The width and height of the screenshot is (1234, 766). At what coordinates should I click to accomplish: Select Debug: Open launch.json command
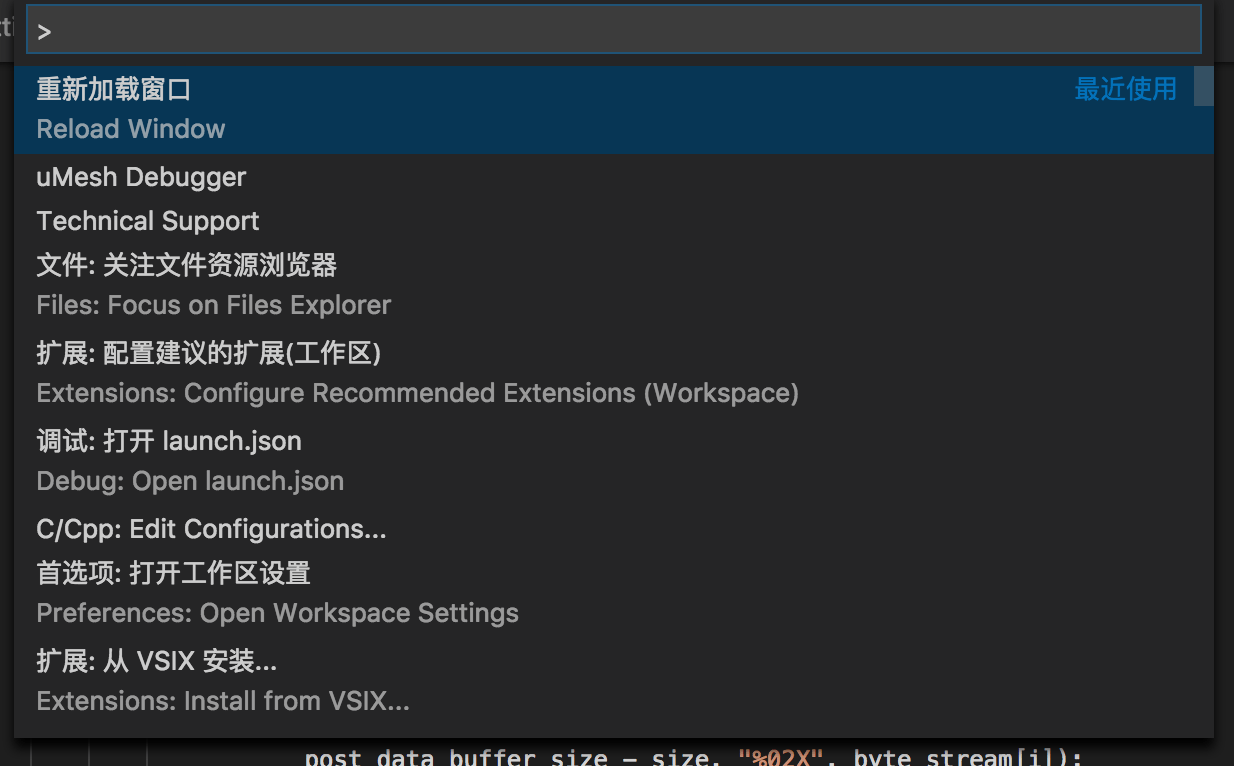614,461
